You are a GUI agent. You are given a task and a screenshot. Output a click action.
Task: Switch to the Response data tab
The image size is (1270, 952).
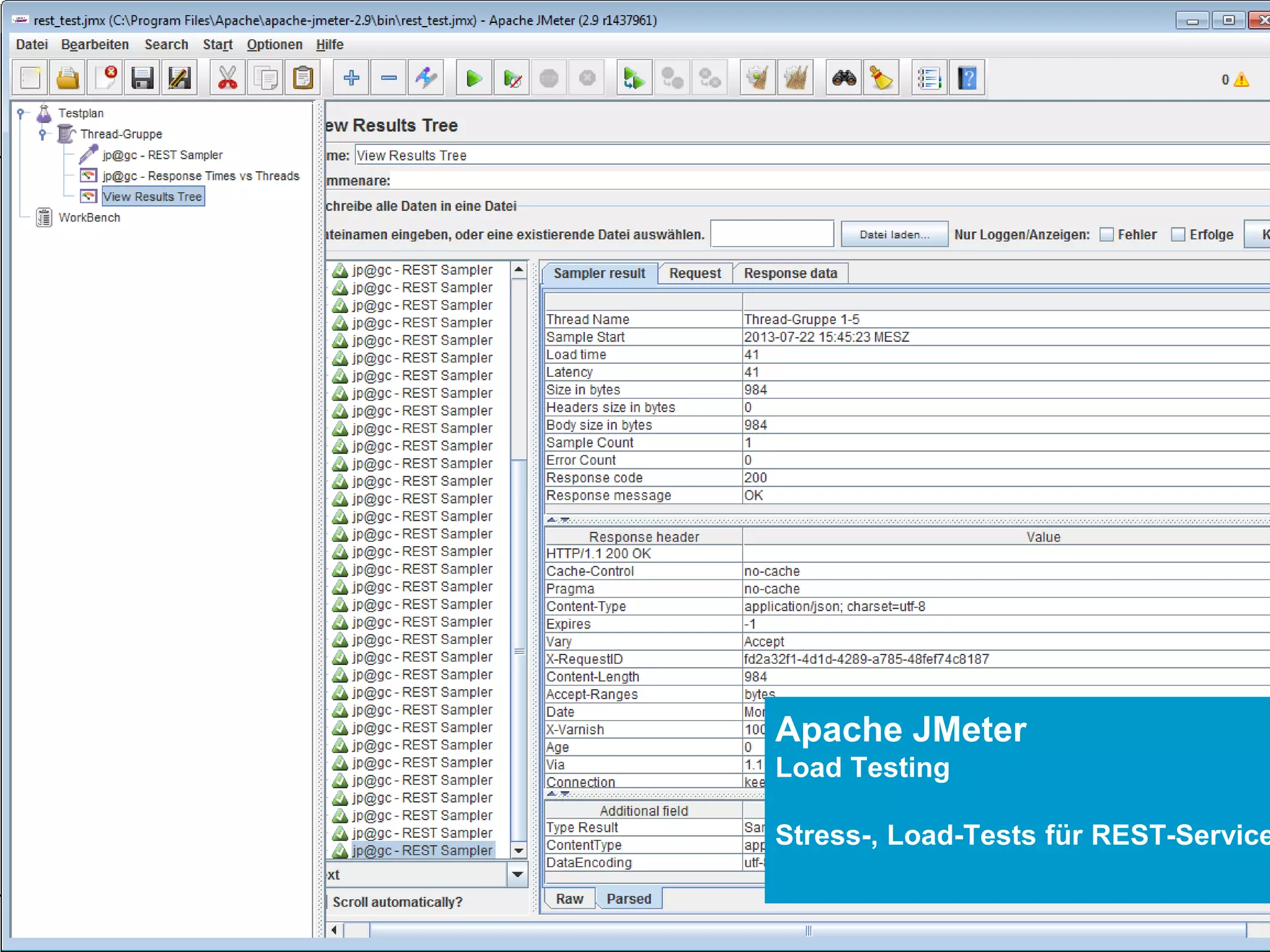[790, 273]
